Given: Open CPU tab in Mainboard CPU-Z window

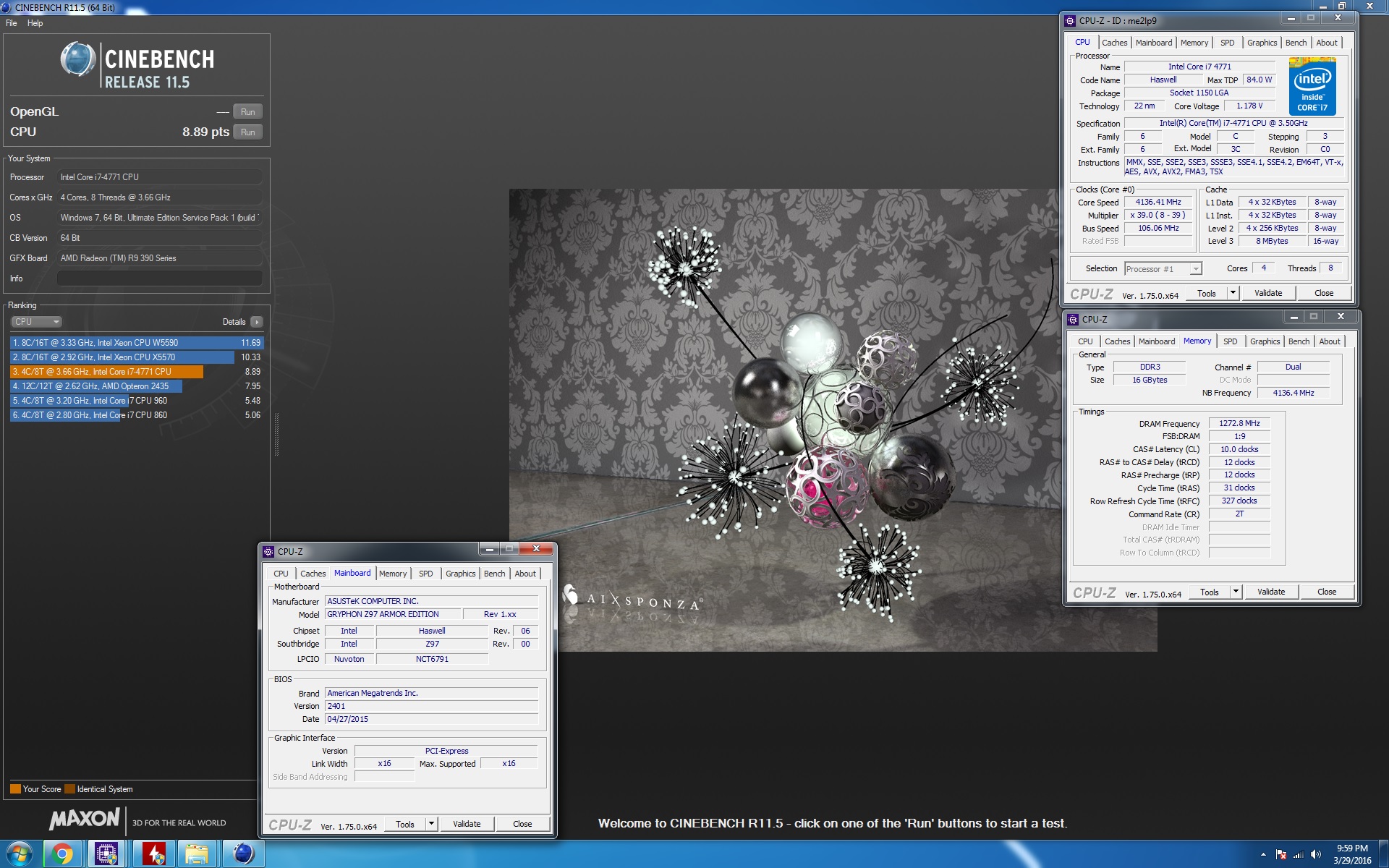Looking at the screenshot, I should click(x=281, y=574).
